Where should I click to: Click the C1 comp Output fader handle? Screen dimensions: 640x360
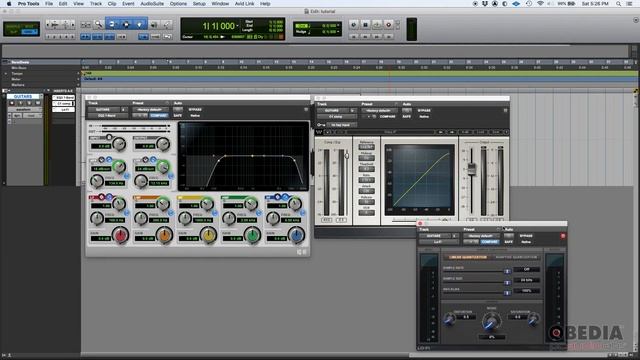pyautogui.click(x=471, y=169)
